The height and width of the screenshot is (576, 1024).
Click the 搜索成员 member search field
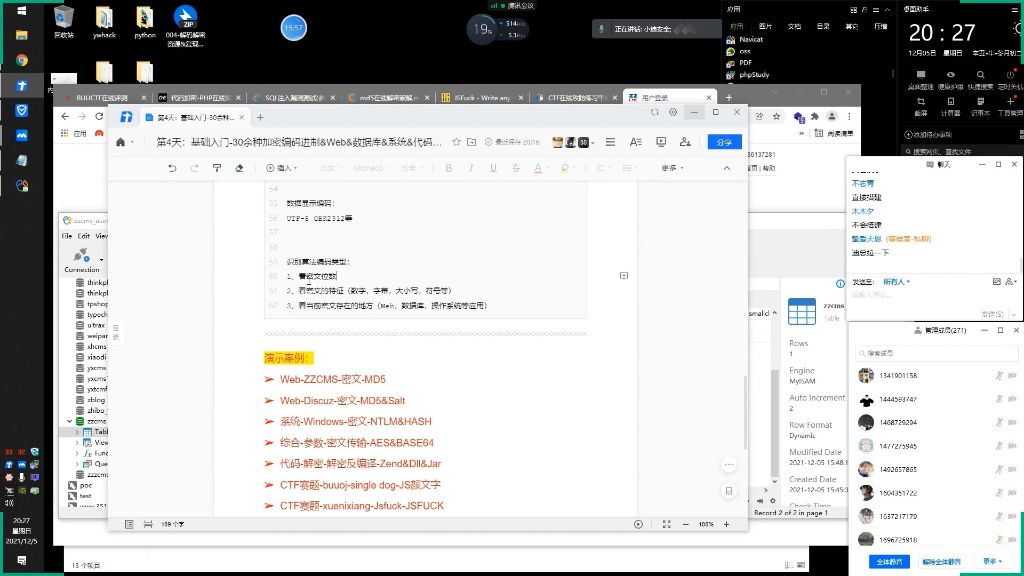936,353
